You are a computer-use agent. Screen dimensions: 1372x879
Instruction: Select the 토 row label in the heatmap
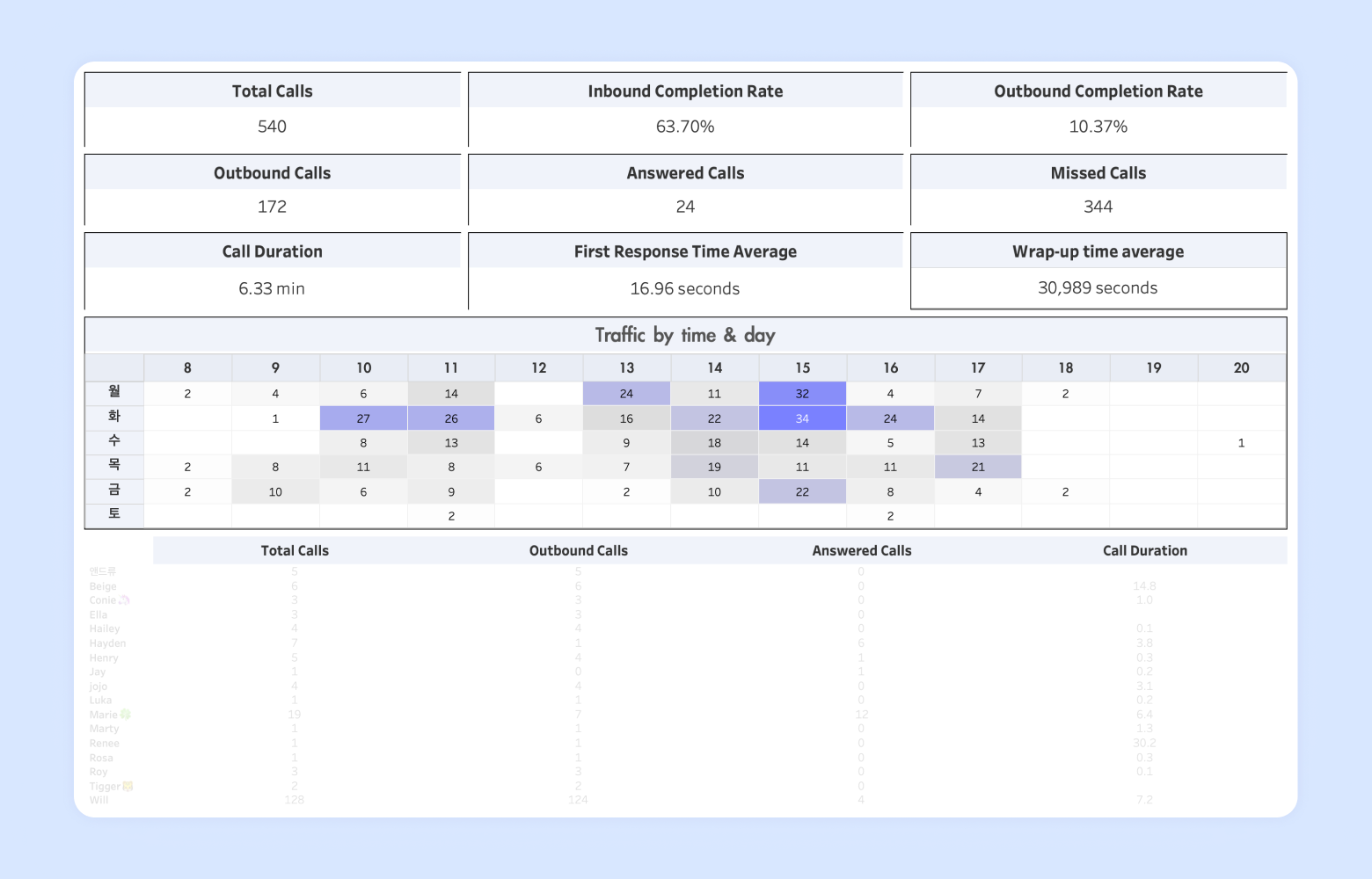tap(114, 515)
